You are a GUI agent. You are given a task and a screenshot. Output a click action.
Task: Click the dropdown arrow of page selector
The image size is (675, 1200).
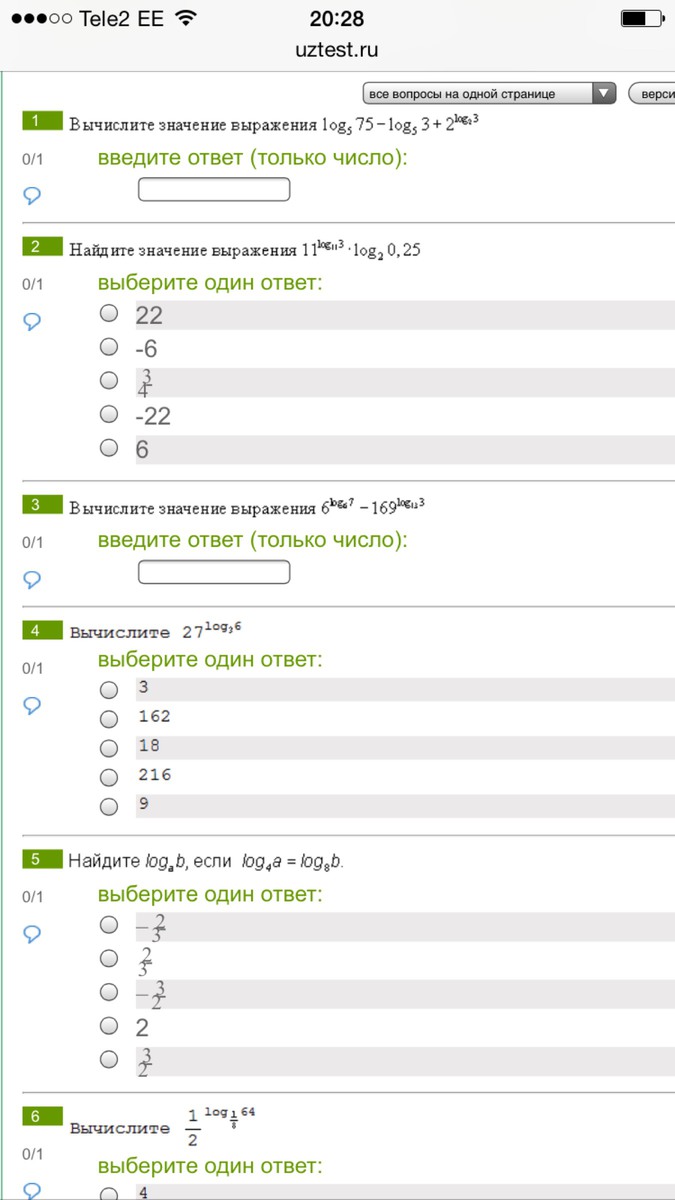(604, 94)
